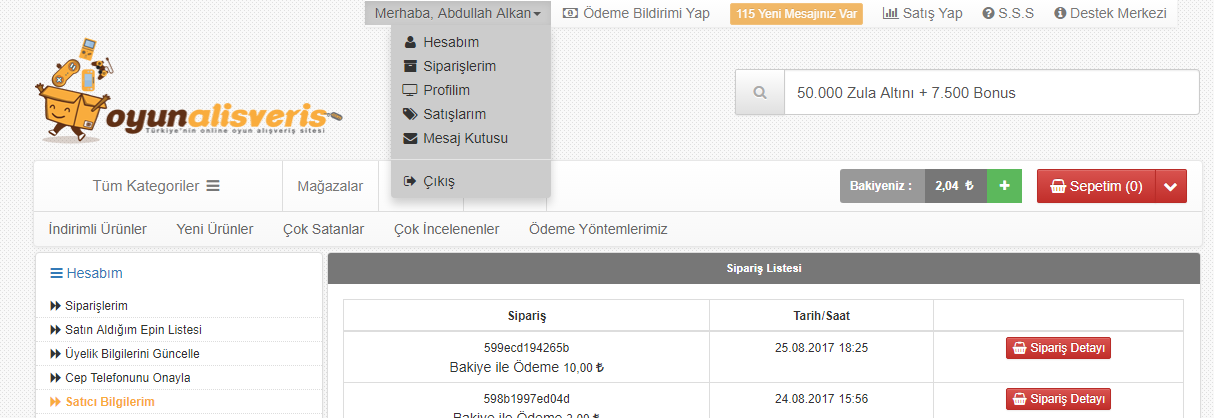Open the S.S.S help link
Screen dimensions: 1214x418
click(1008, 13)
